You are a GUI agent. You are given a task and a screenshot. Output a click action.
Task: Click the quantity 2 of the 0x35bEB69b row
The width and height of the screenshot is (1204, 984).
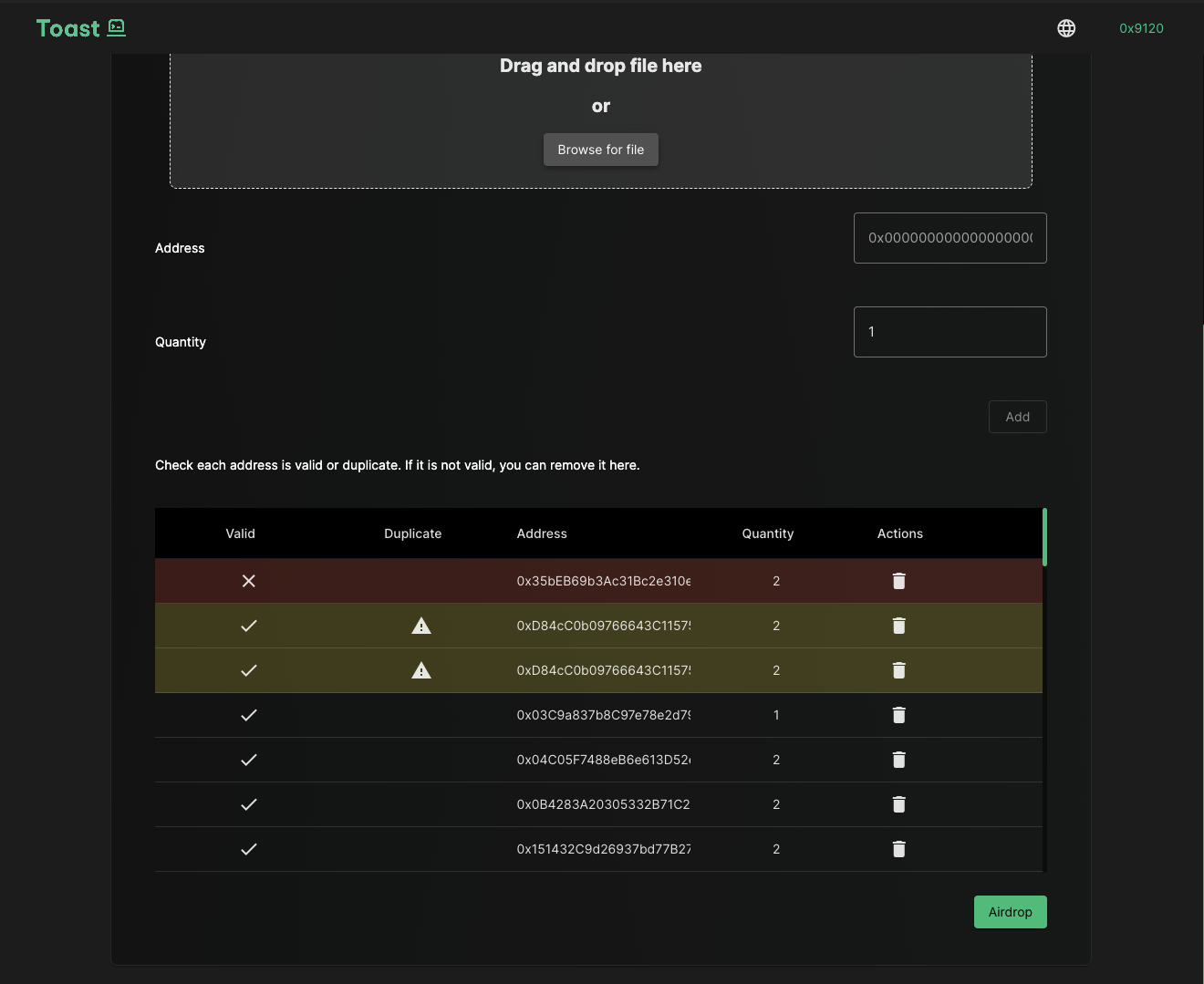[x=776, y=581]
